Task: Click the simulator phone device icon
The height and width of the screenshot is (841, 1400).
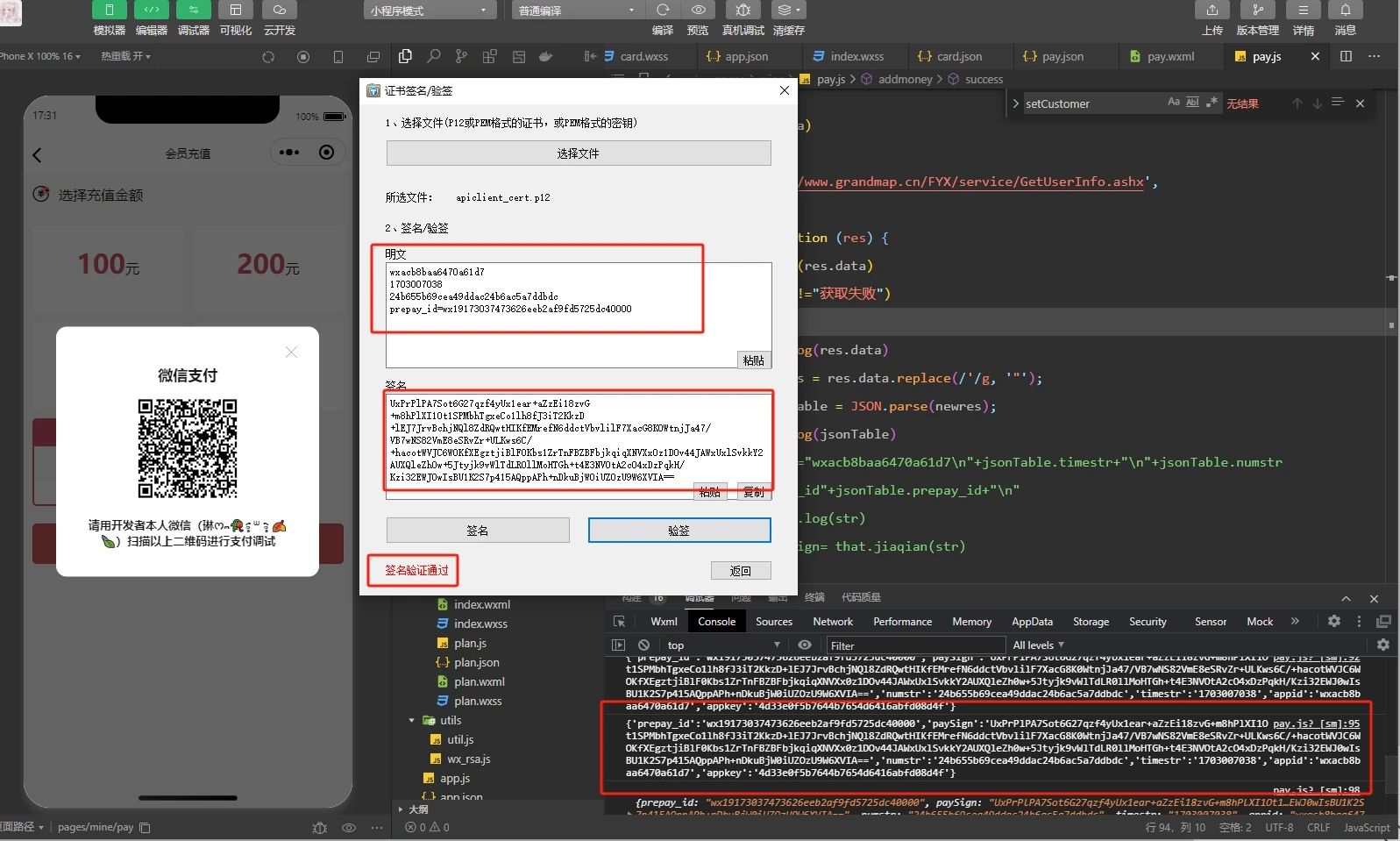Action: click(x=338, y=57)
